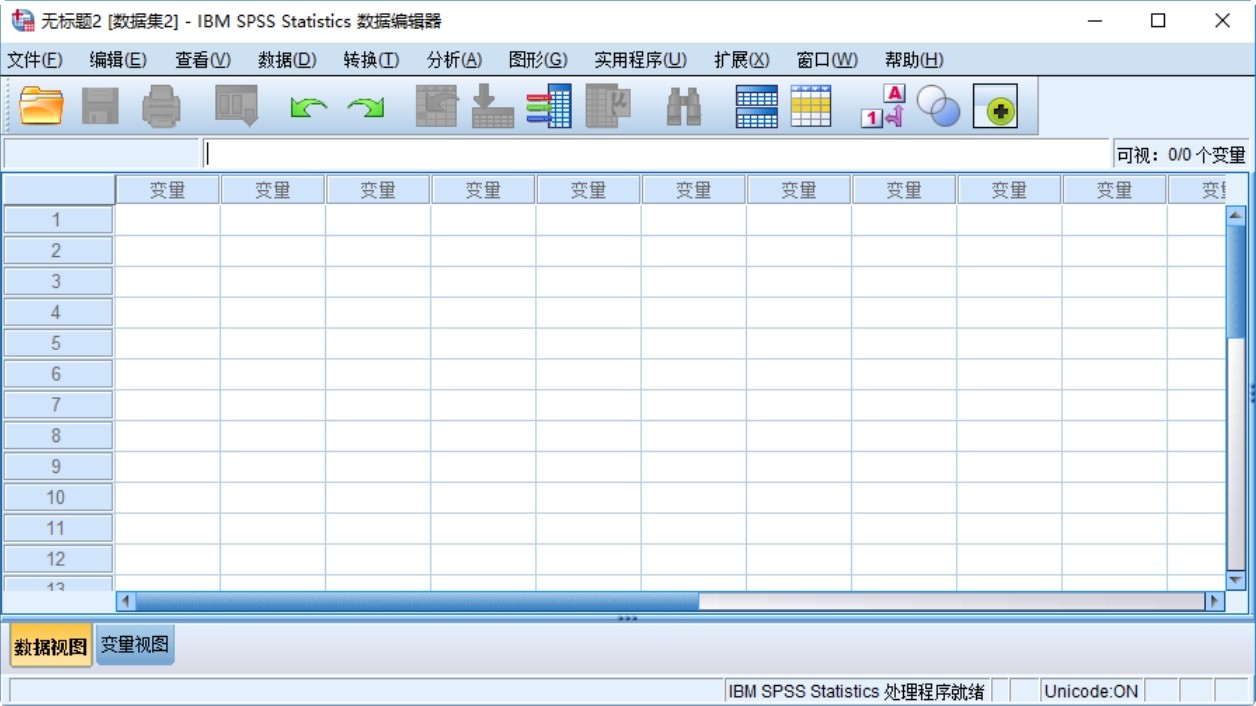Click the Insert Cases toolbar icon
The height and width of the screenshot is (706, 1256).
[x=757, y=106]
